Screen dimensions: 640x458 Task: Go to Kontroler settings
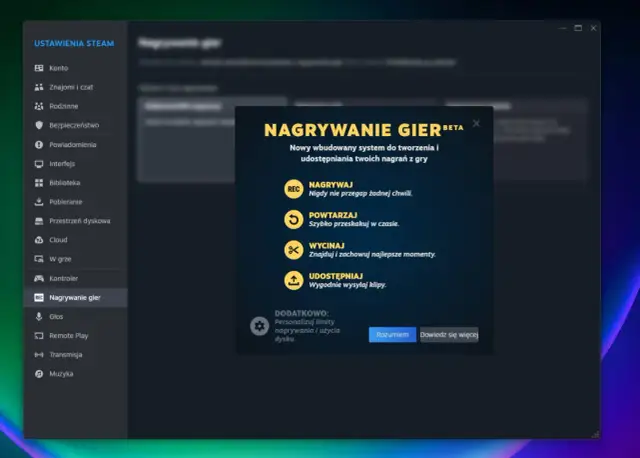click(x=76, y=278)
